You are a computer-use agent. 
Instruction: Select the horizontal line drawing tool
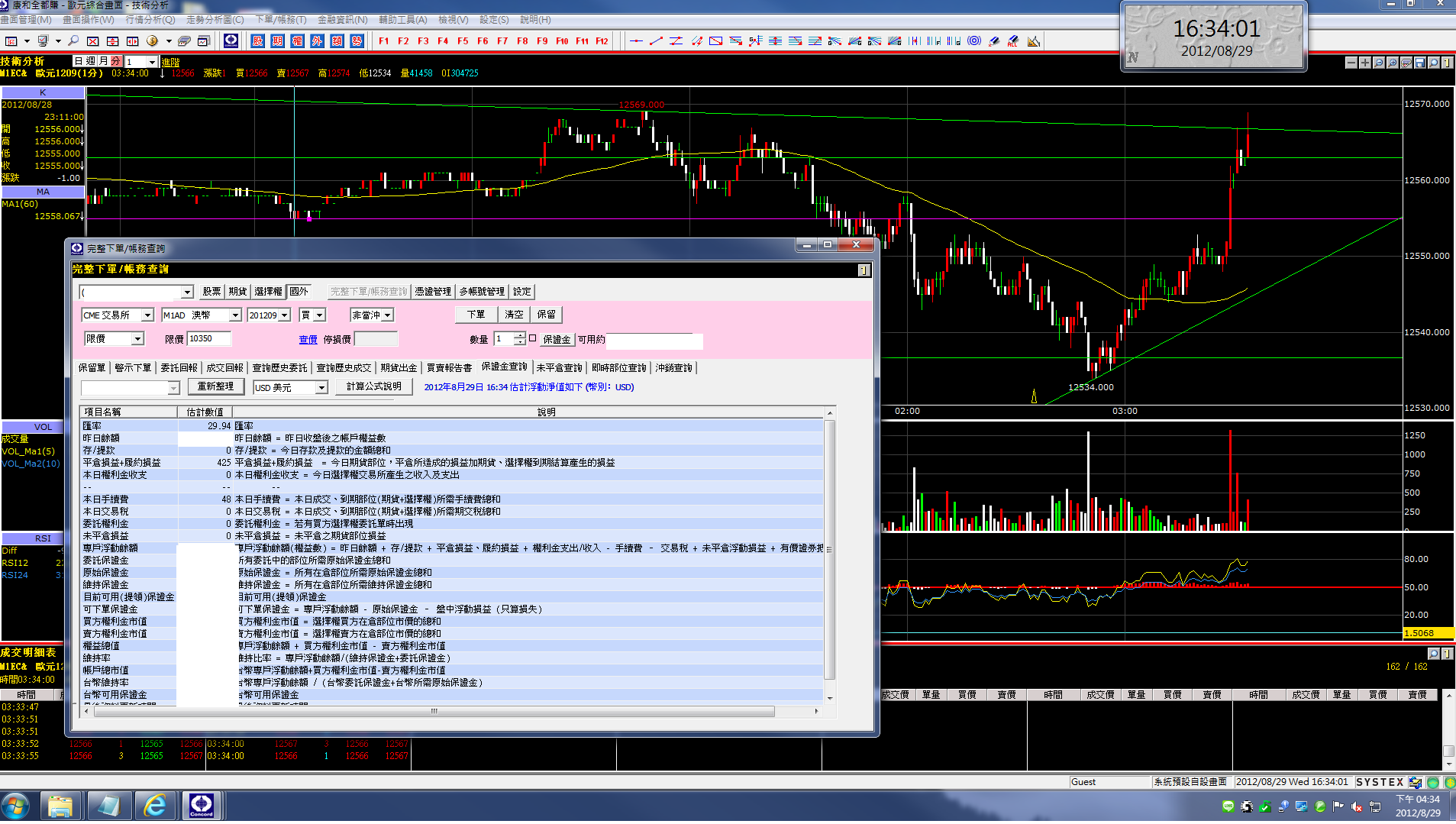(x=636, y=41)
